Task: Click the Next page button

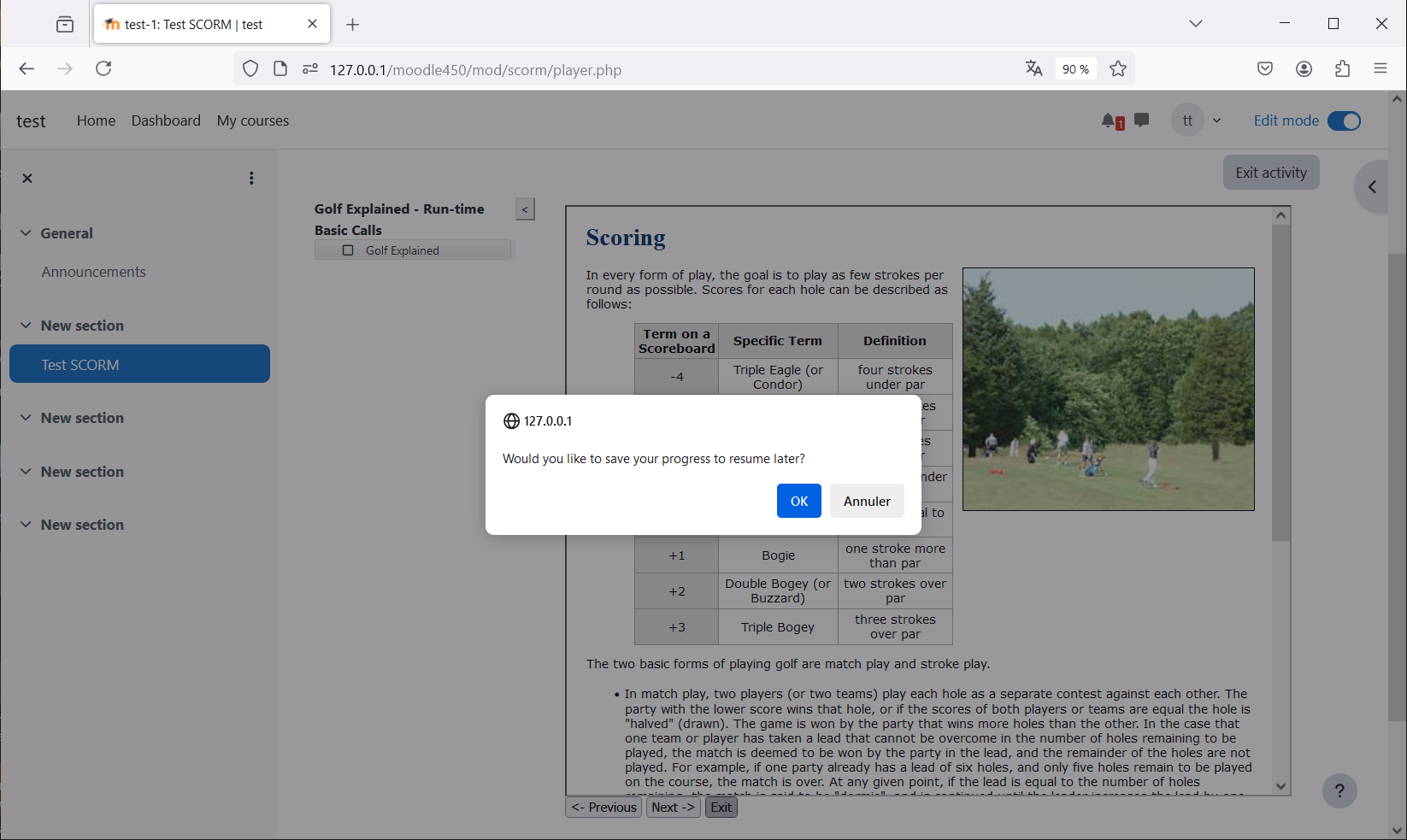Action: point(674,808)
